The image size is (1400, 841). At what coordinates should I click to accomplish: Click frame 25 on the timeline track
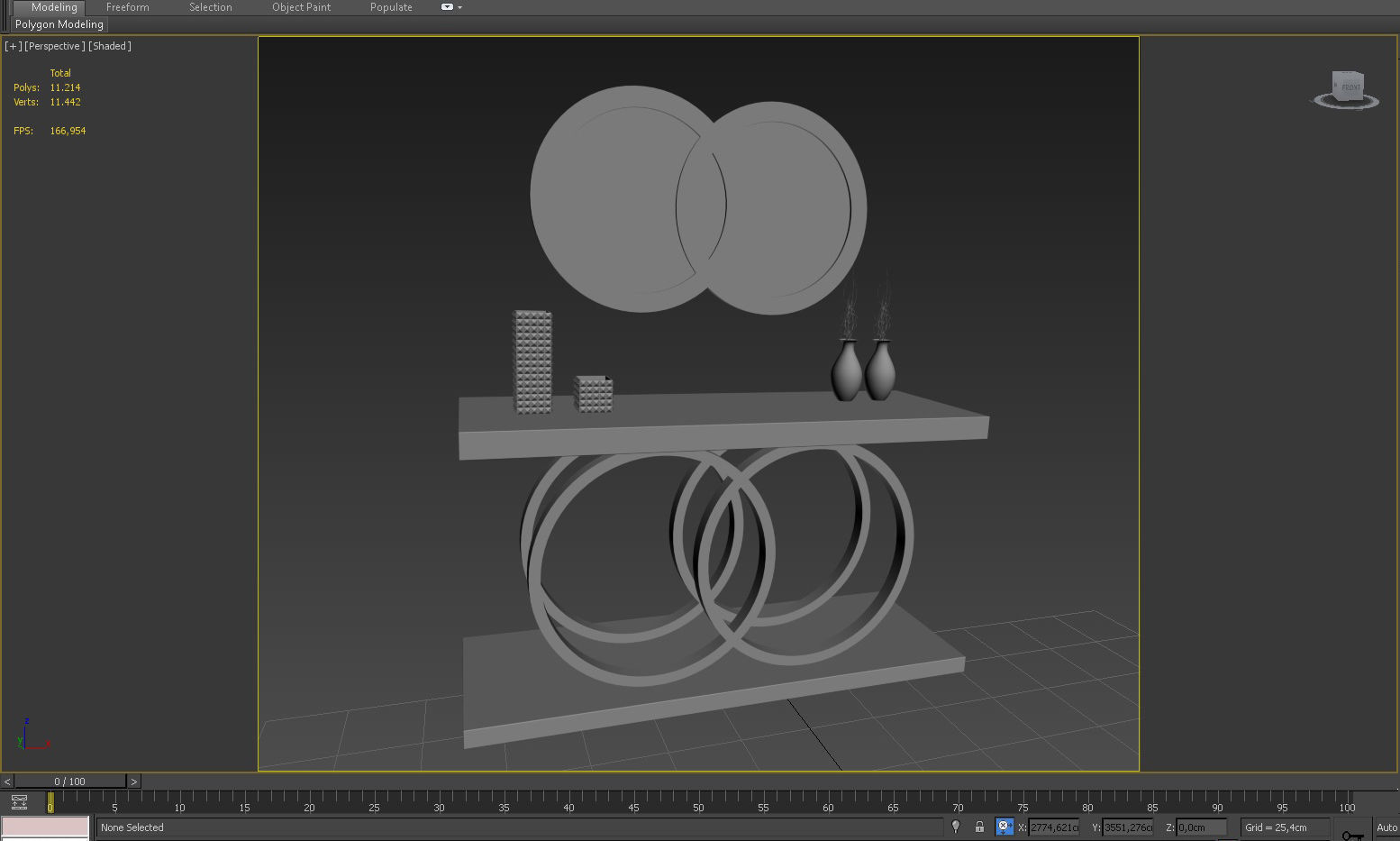(374, 801)
